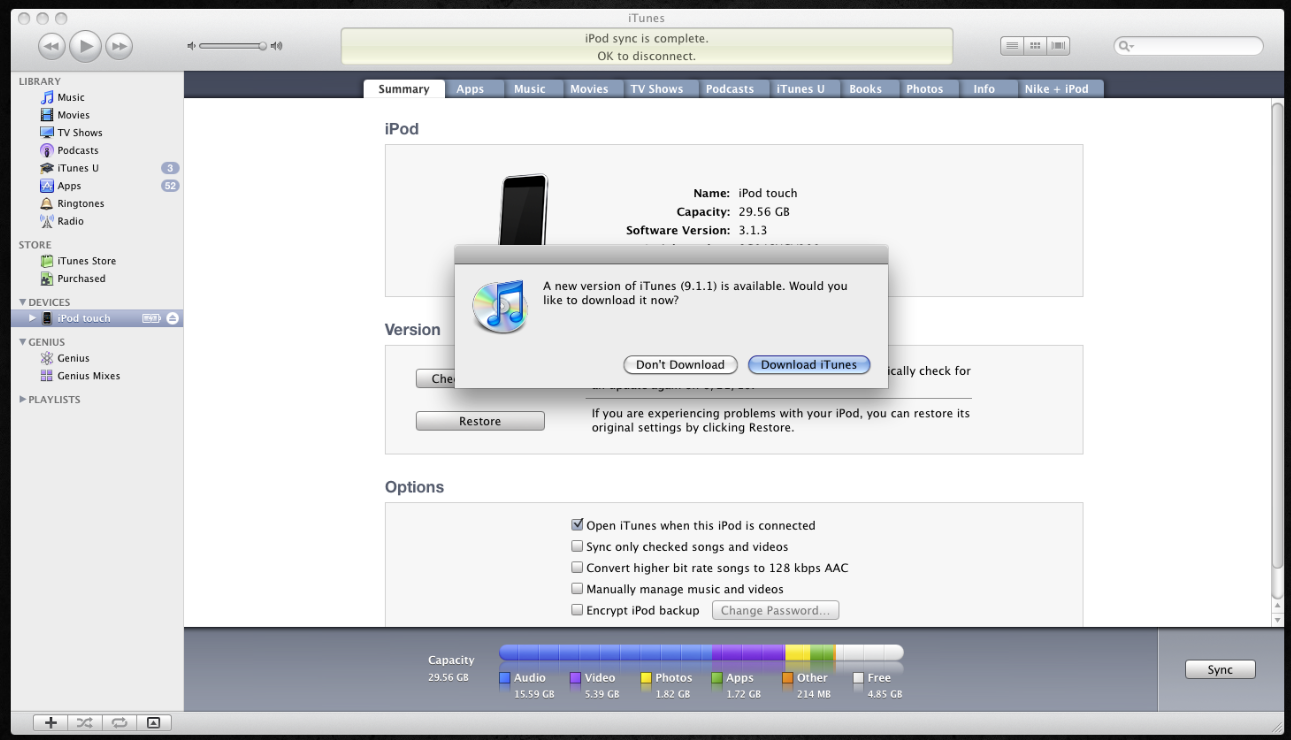The width and height of the screenshot is (1291, 740).
Task: Create a new playlist with the plus button
Action: click(51, 722)
